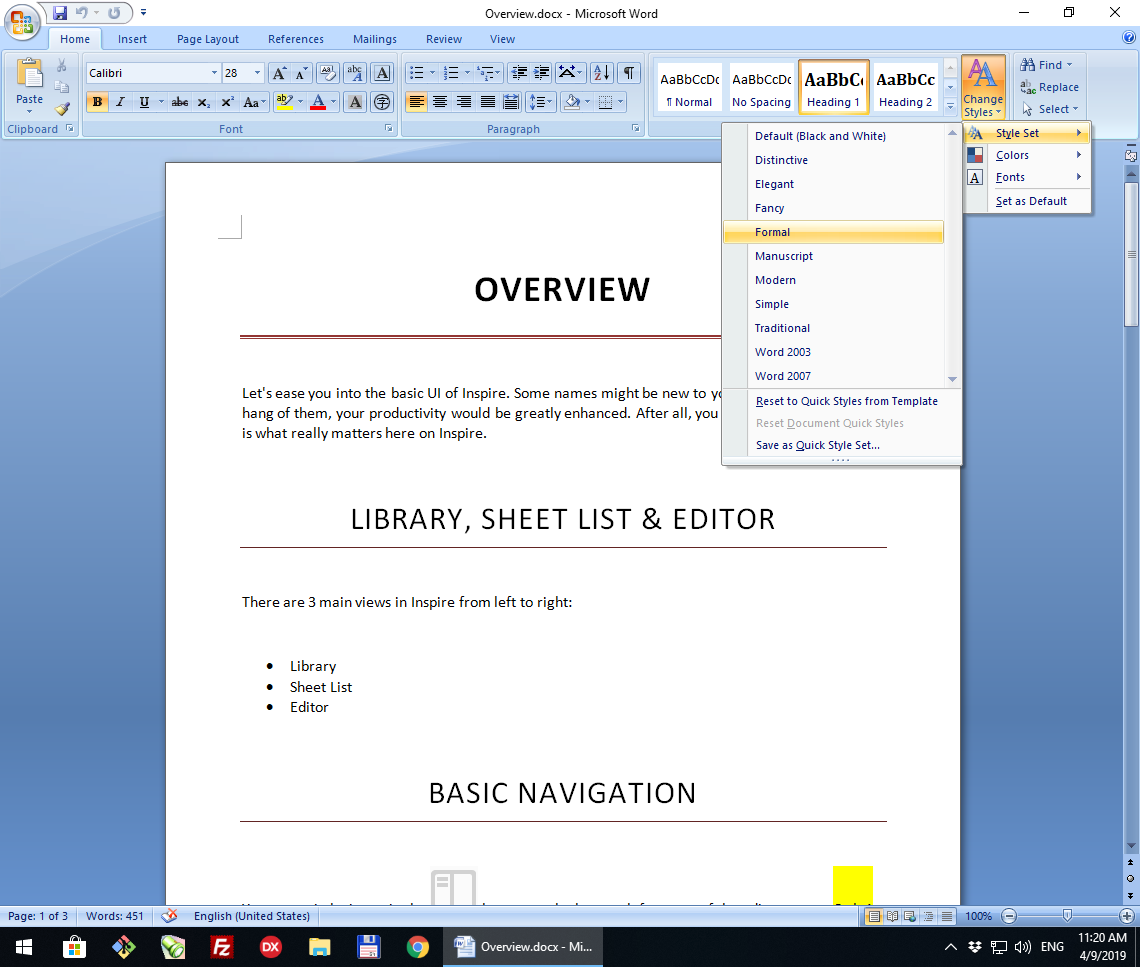This screenshot has width=1140, height=967.
Task: Open the font name dropdown
Action: (214, 73)
